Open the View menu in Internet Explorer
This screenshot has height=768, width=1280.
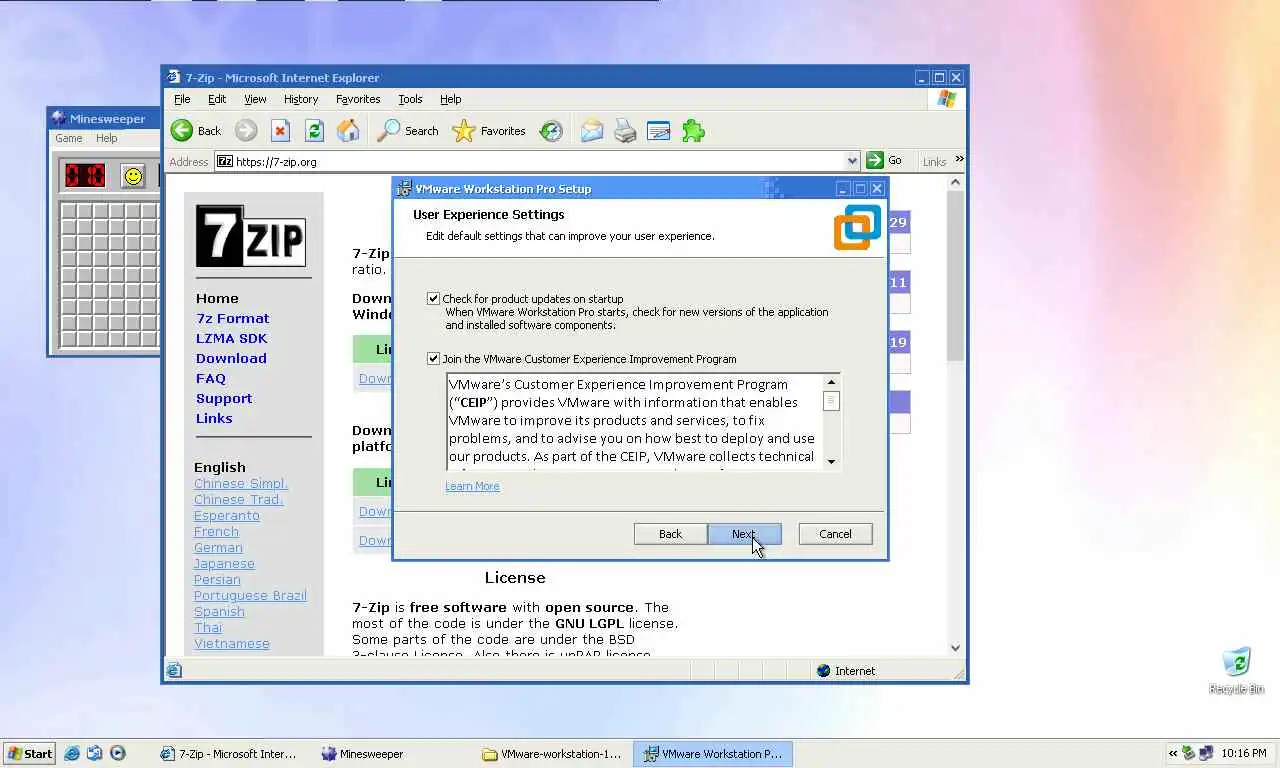click(255, 99)
